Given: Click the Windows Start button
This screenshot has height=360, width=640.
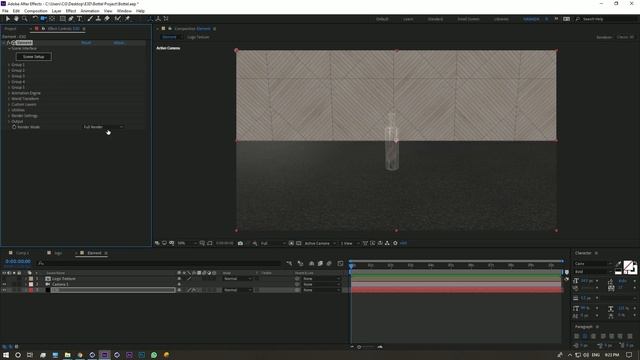Looking at the screenshot, I should [6, 355].
